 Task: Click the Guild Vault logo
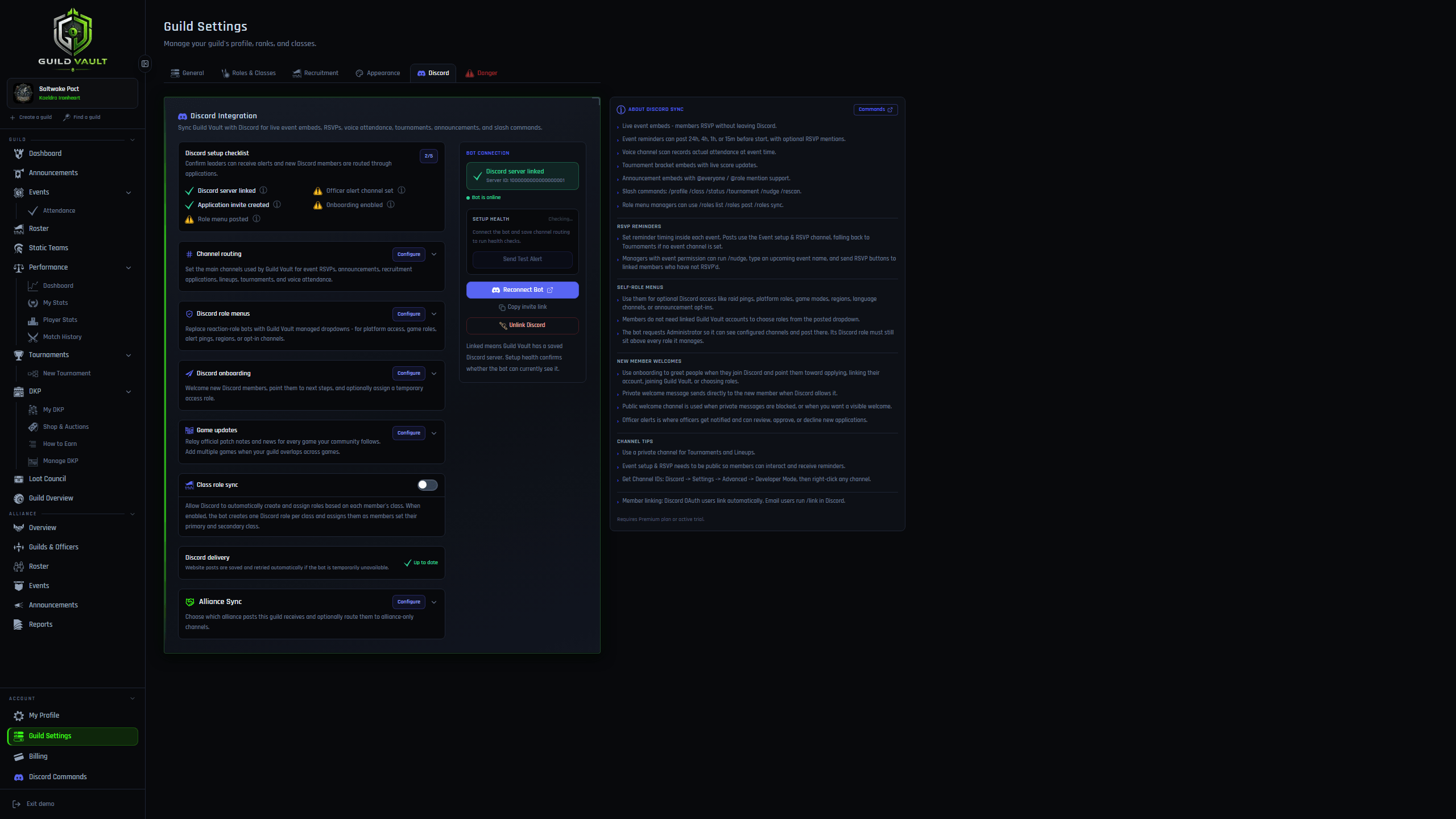pos(73,39)
